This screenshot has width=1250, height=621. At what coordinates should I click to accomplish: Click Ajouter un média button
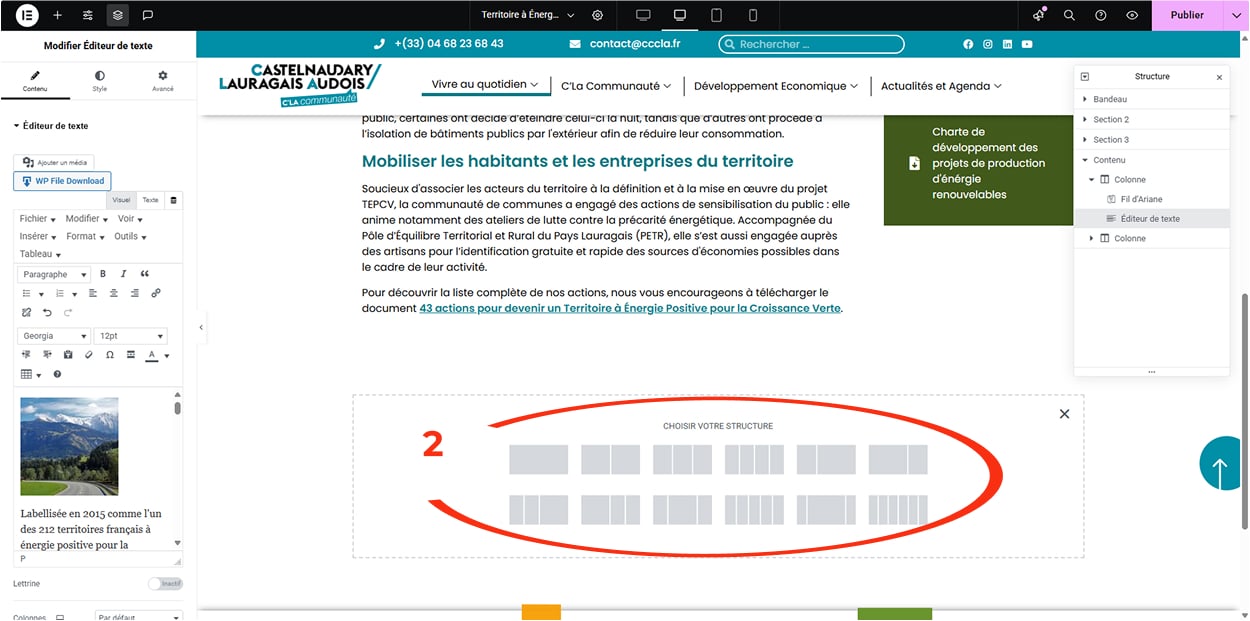point(56,162)
